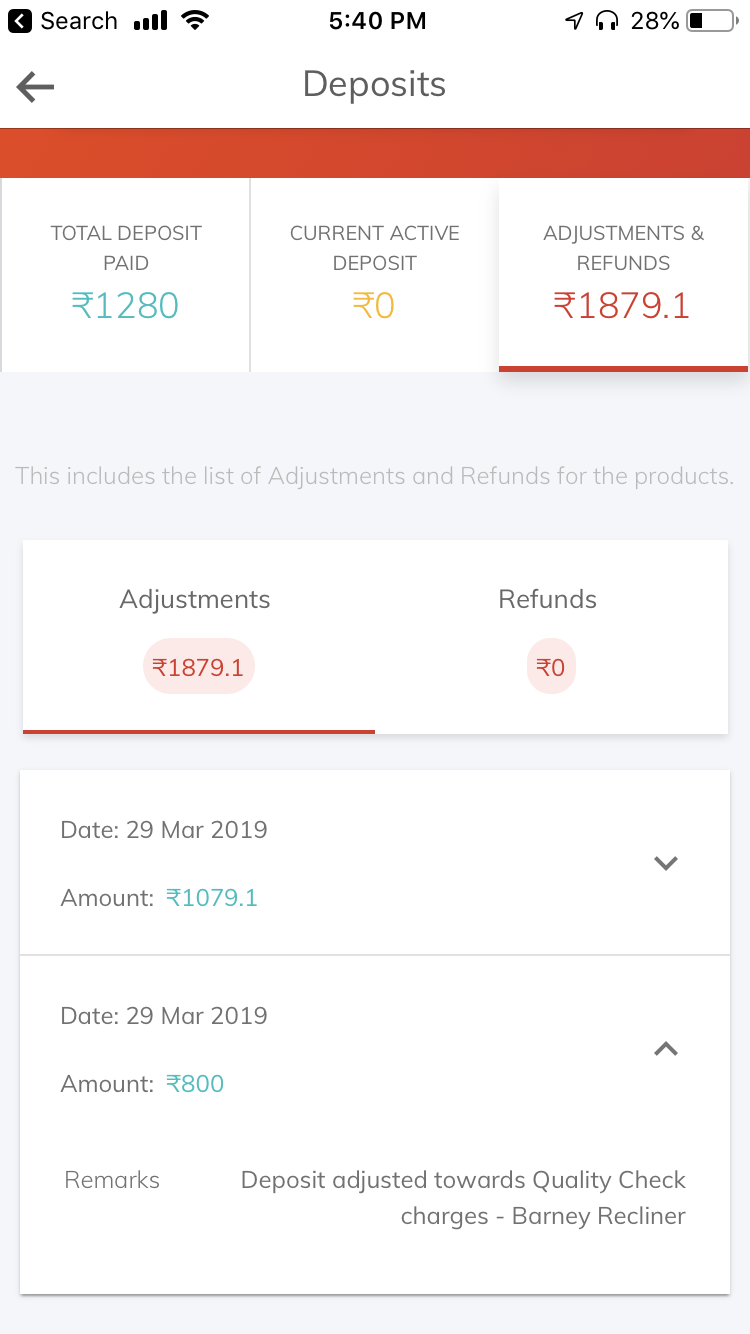
Task: Tap the cellular signal bars icon
Action: 150,21
